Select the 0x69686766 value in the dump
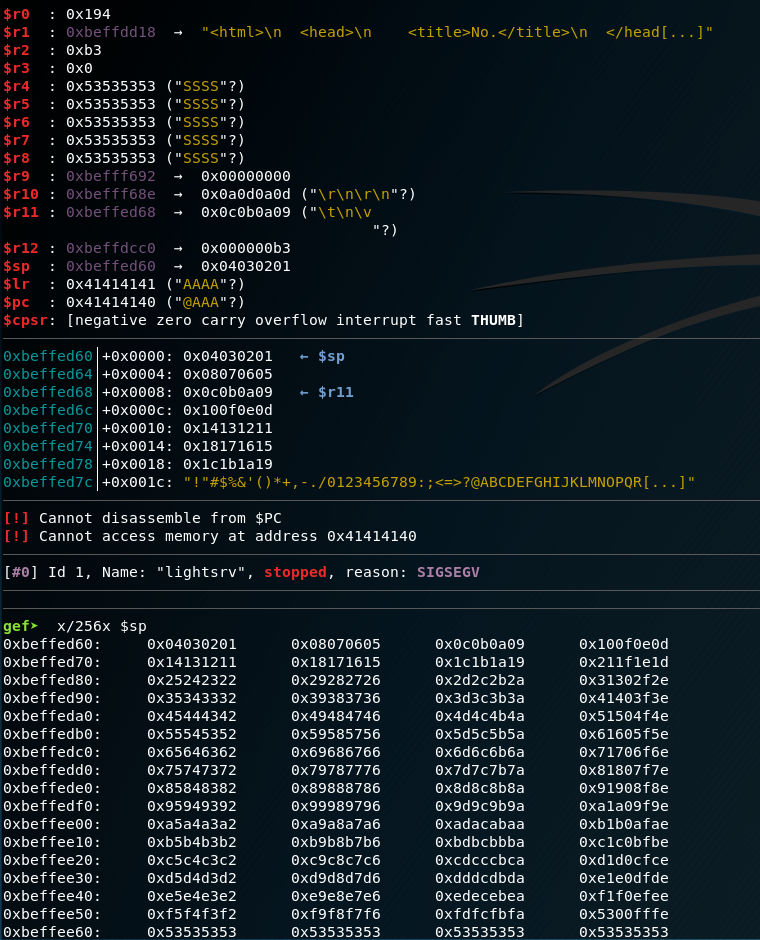Image resolution: width=760 pixels, height=940 pixels. coord(336,752)
